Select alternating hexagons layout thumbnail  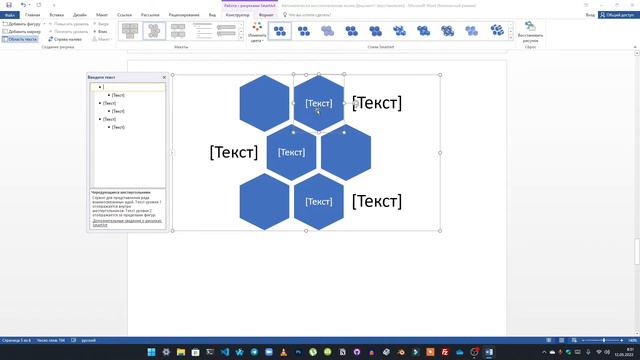[154, 31]
